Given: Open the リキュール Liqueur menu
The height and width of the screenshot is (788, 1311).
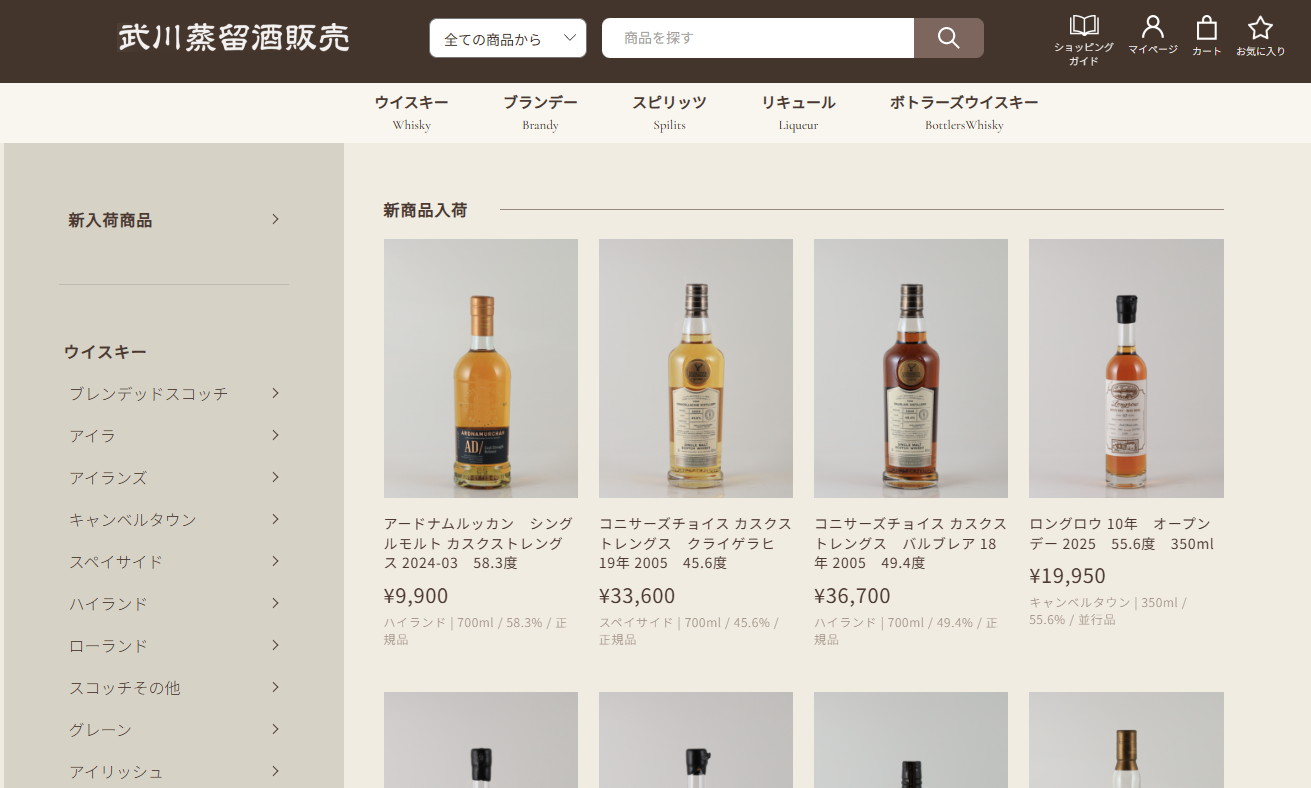Looking at the screenshot, I should click(x=798, y=112).
